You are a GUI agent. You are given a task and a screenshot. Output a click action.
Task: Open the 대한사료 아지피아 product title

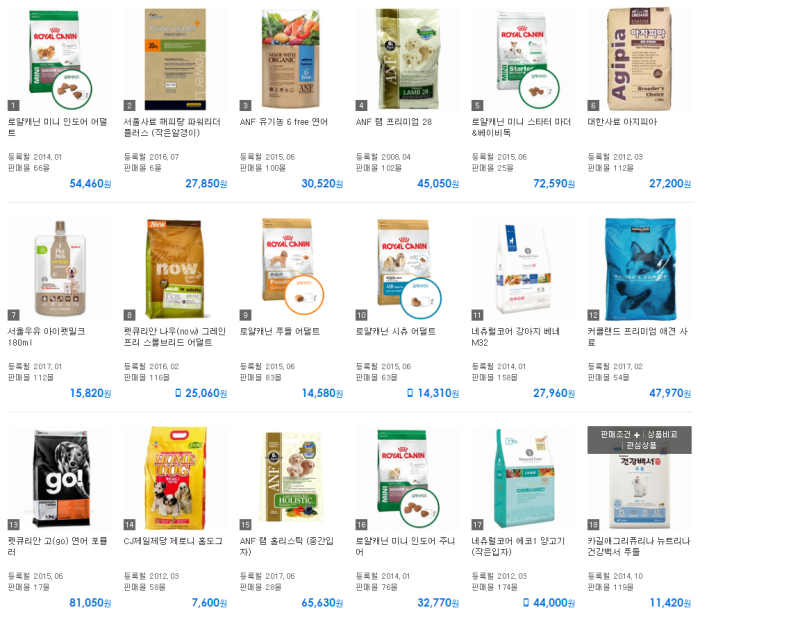tap(622, 122)
